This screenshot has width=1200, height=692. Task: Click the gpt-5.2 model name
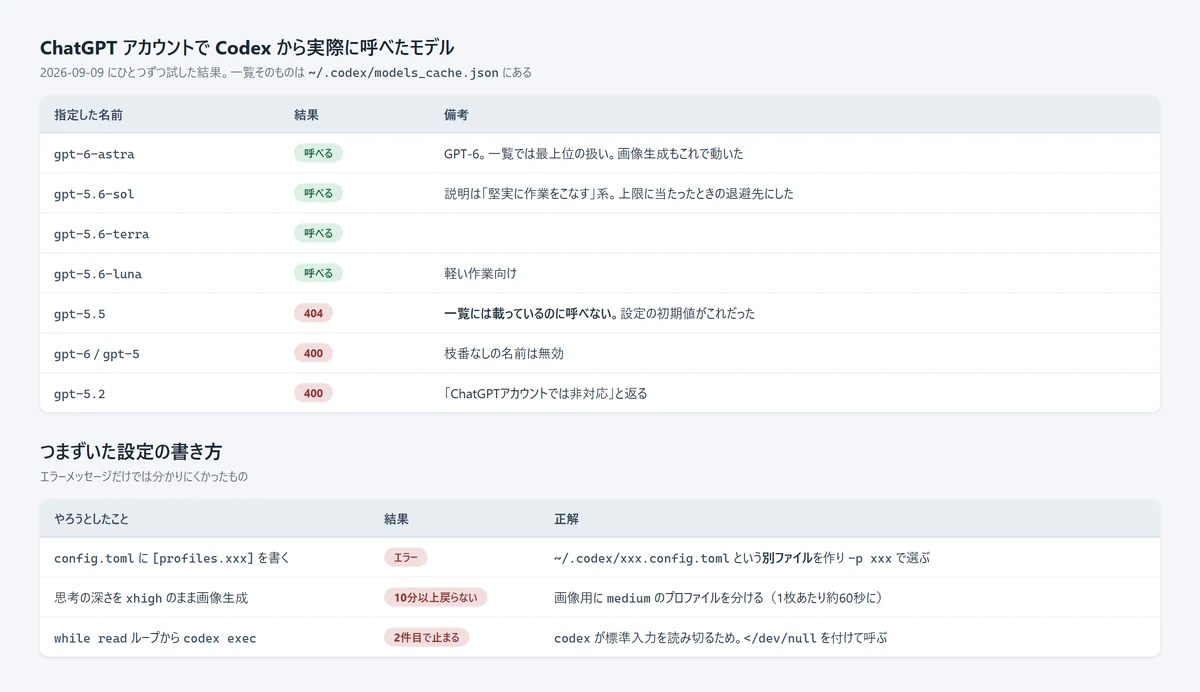pyautogui.click(x=80, y=394)
